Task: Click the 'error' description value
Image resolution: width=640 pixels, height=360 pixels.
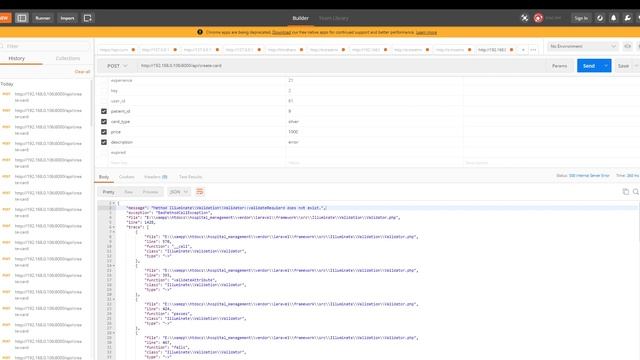Action: [293, 142]
